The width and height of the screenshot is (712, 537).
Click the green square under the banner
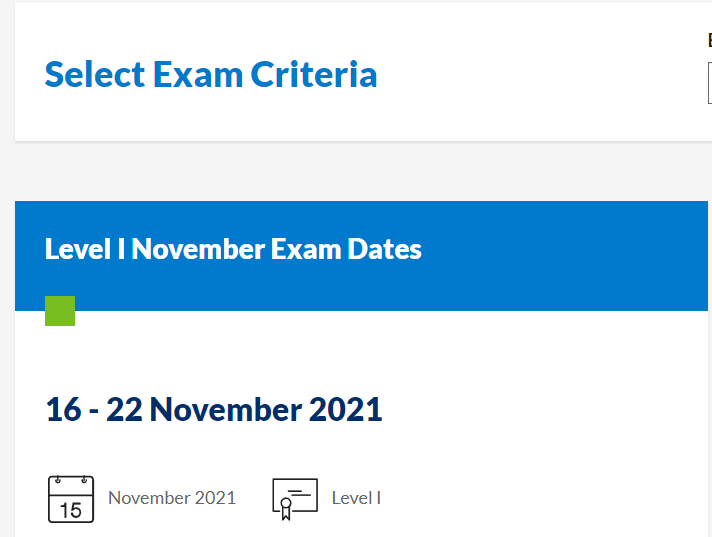[x=60, y=311]
